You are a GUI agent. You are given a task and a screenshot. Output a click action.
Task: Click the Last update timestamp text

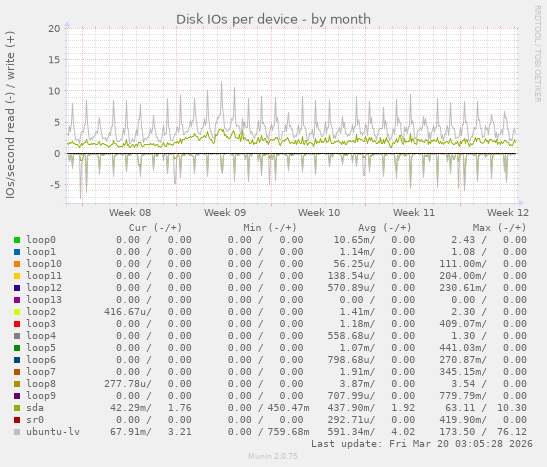[422, 444]
